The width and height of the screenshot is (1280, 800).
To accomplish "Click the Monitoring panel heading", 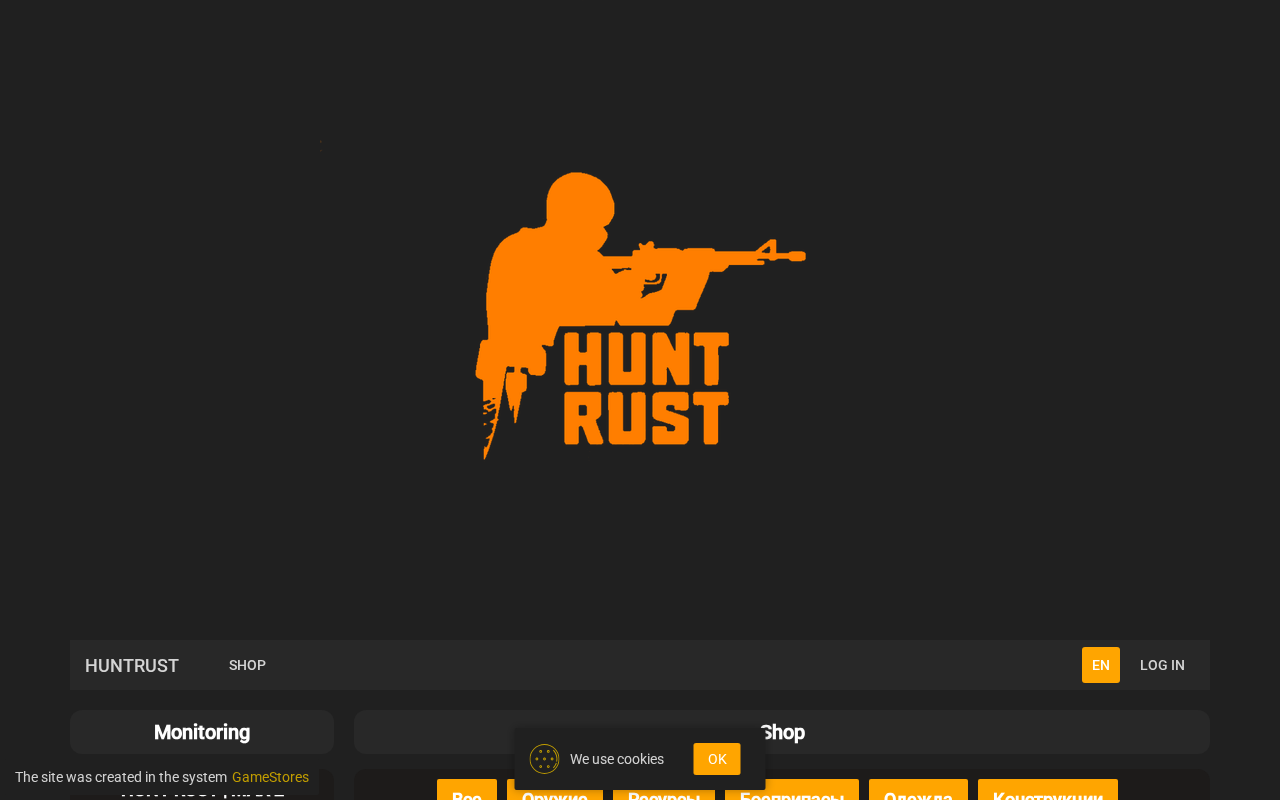I will [x=202, y=732].
